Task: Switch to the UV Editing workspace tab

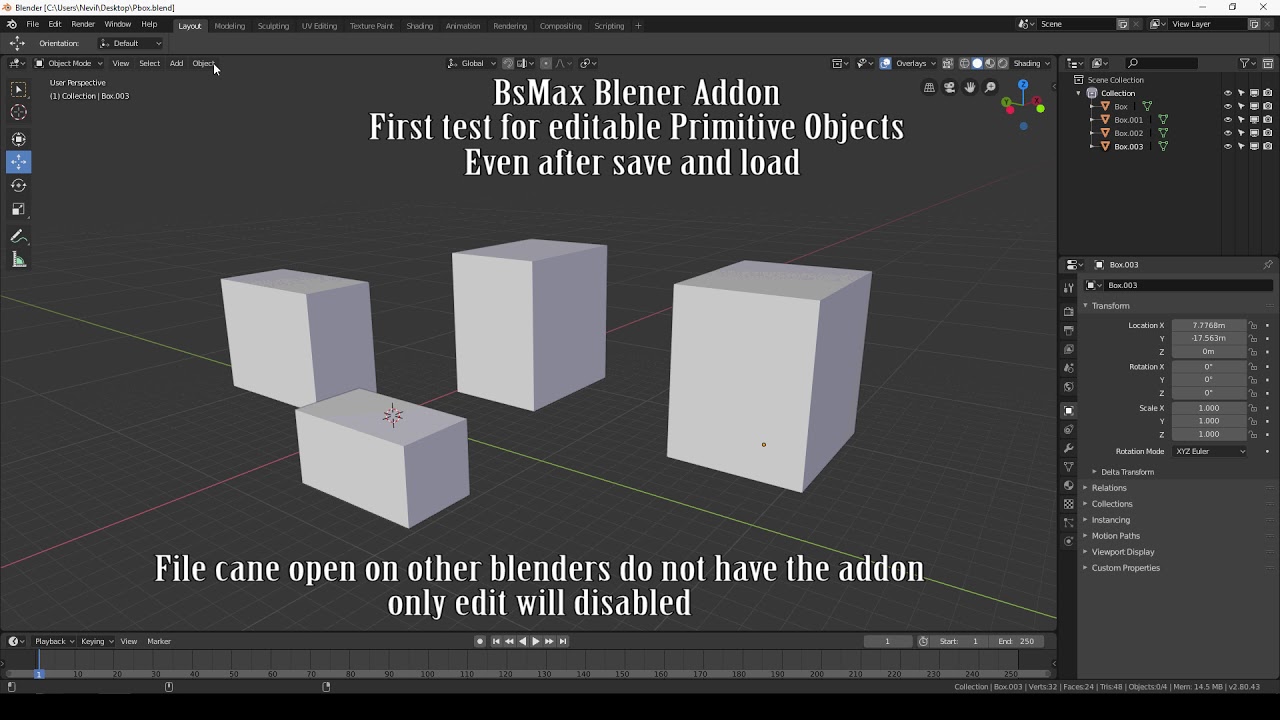Action: tap(319, 26)
